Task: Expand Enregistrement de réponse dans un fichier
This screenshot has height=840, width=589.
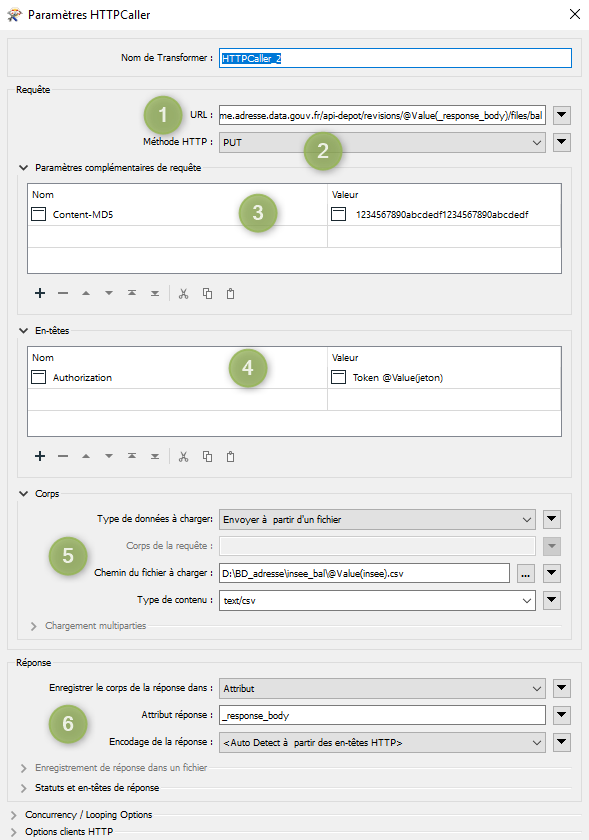Action: coord(23,768)
